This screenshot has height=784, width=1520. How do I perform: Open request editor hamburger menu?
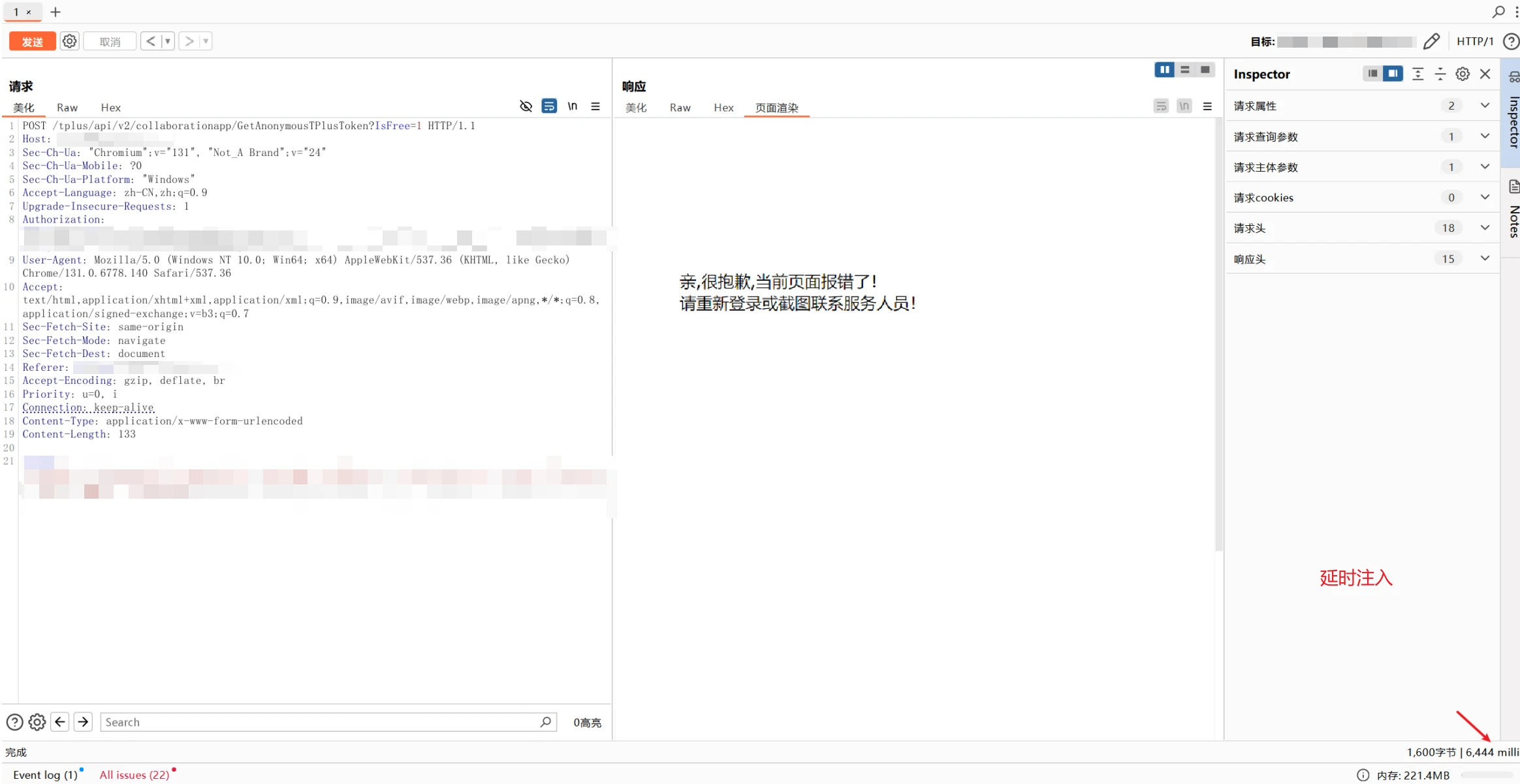tap(595, 106)
